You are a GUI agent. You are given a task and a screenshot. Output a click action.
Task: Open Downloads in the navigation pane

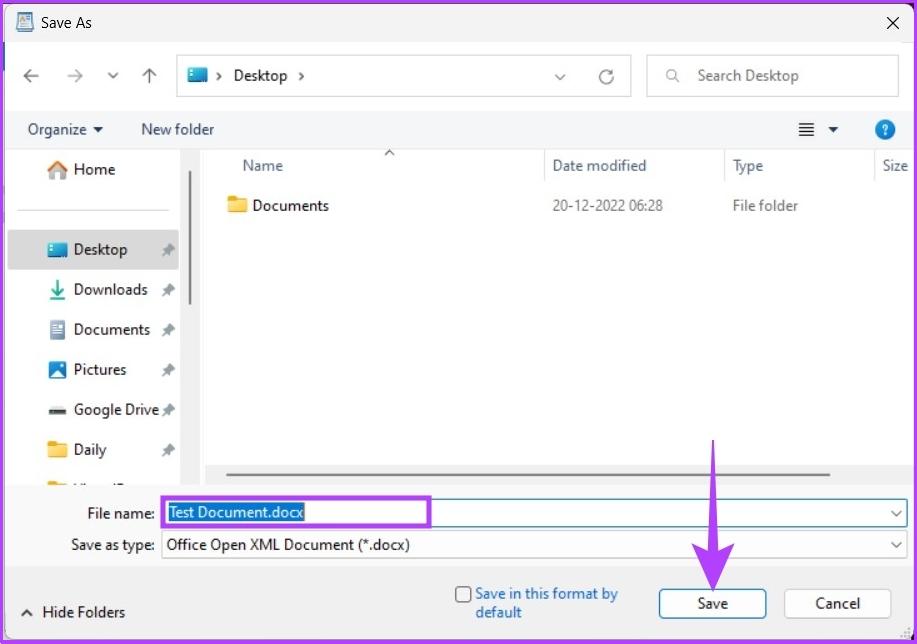[98, 290]
